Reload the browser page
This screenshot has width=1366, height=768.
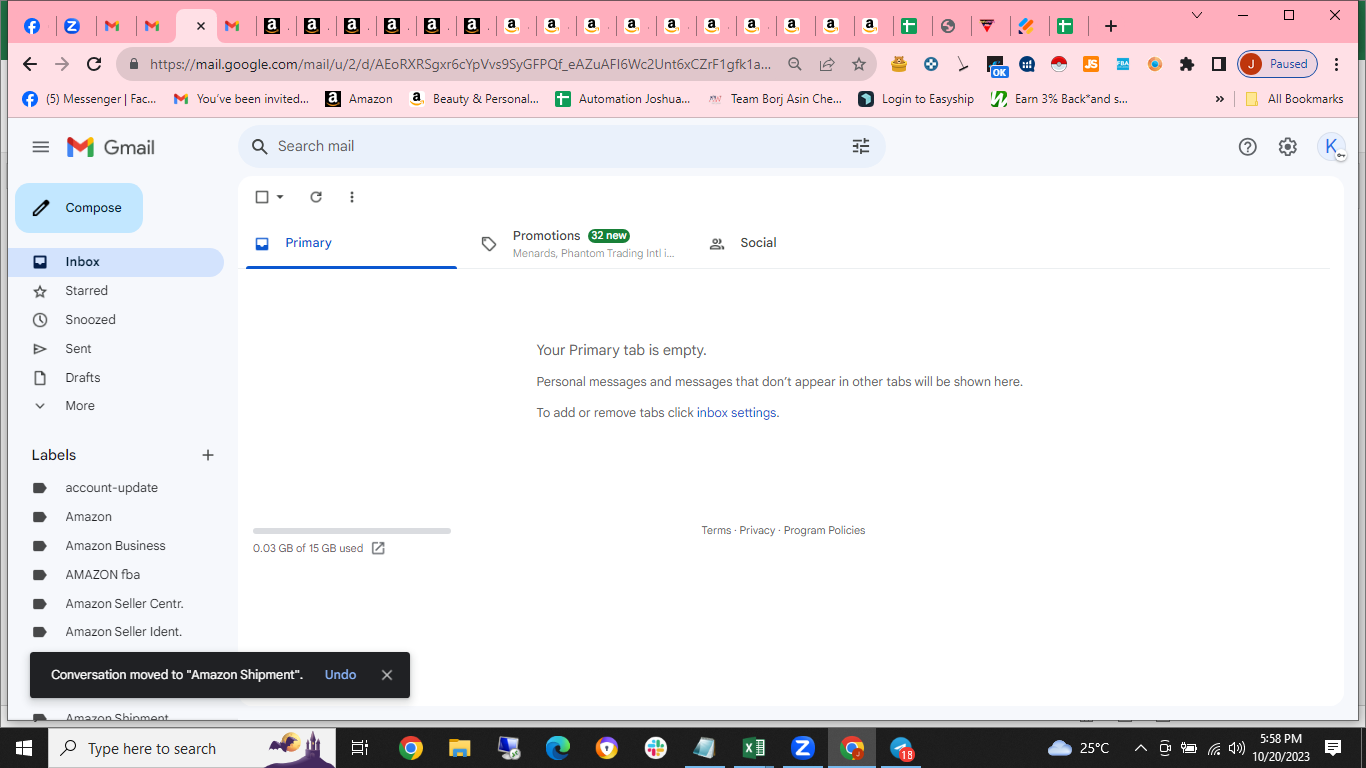[94, 64]
